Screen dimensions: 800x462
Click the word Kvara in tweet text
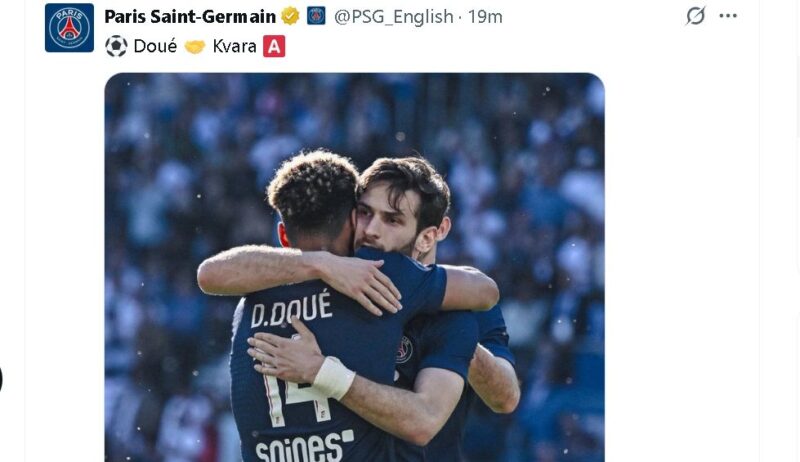[234, 46]
